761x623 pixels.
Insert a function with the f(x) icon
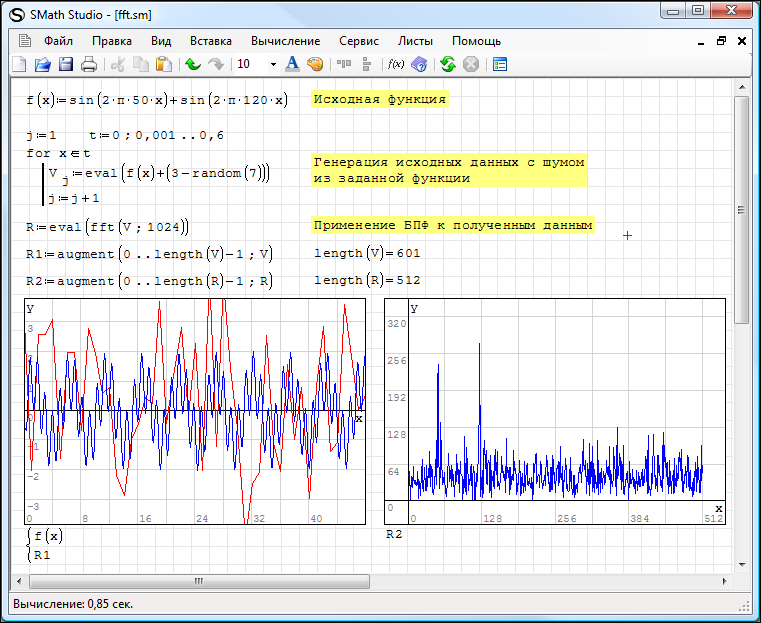[396, 64]
